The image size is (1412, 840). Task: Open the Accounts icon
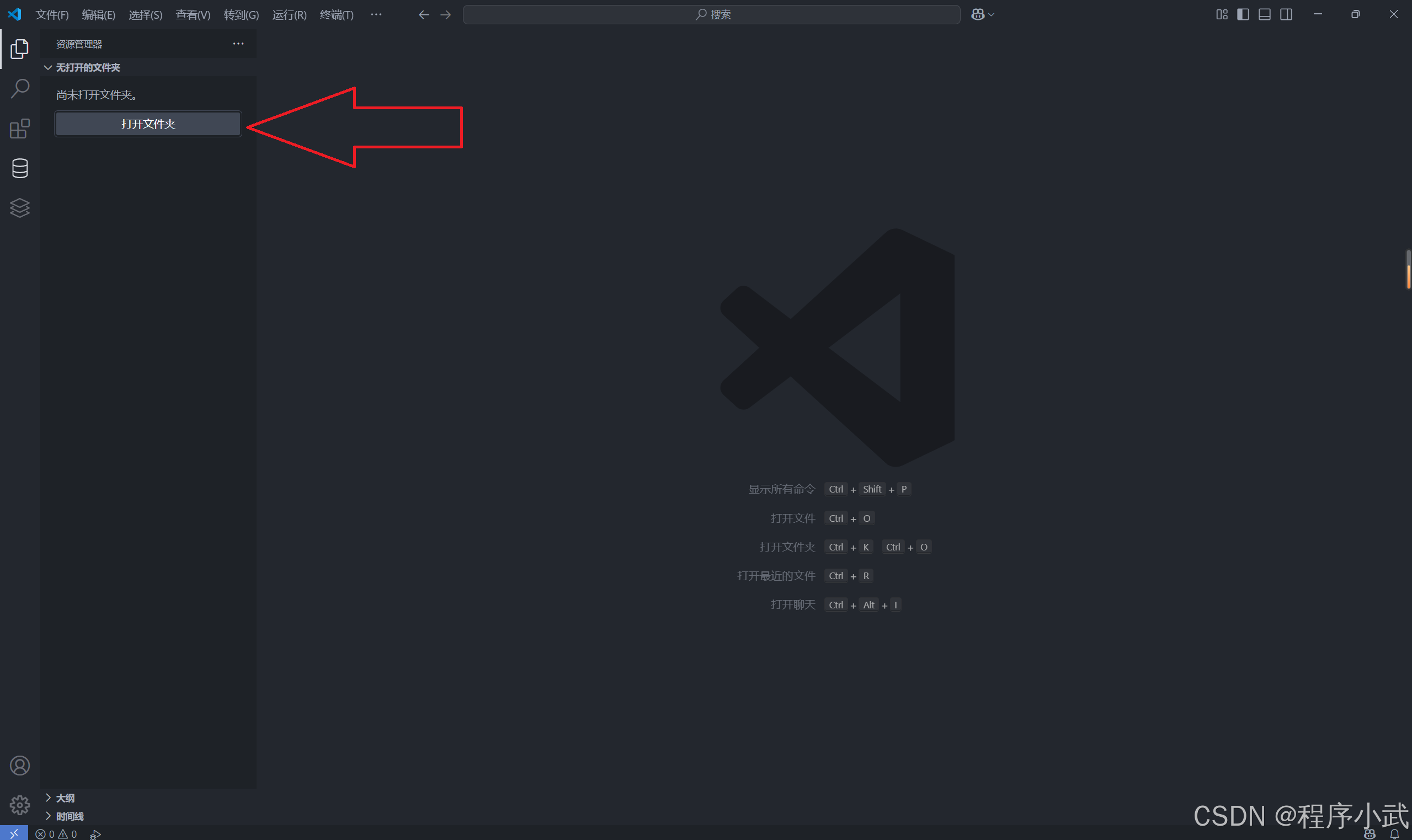click(20, 766)
